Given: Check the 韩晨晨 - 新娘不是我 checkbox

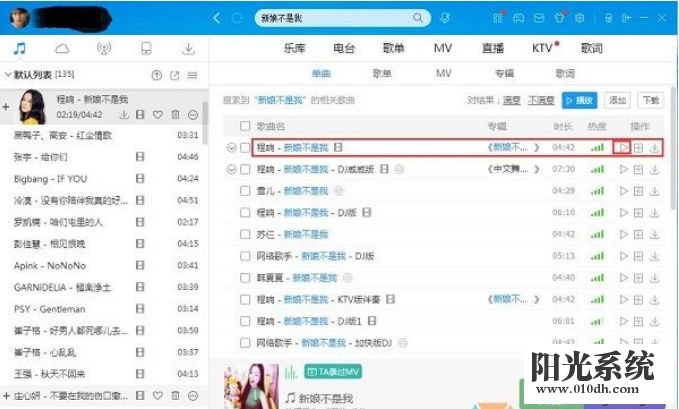Looking at the screenshot, I should coord(245,278).
